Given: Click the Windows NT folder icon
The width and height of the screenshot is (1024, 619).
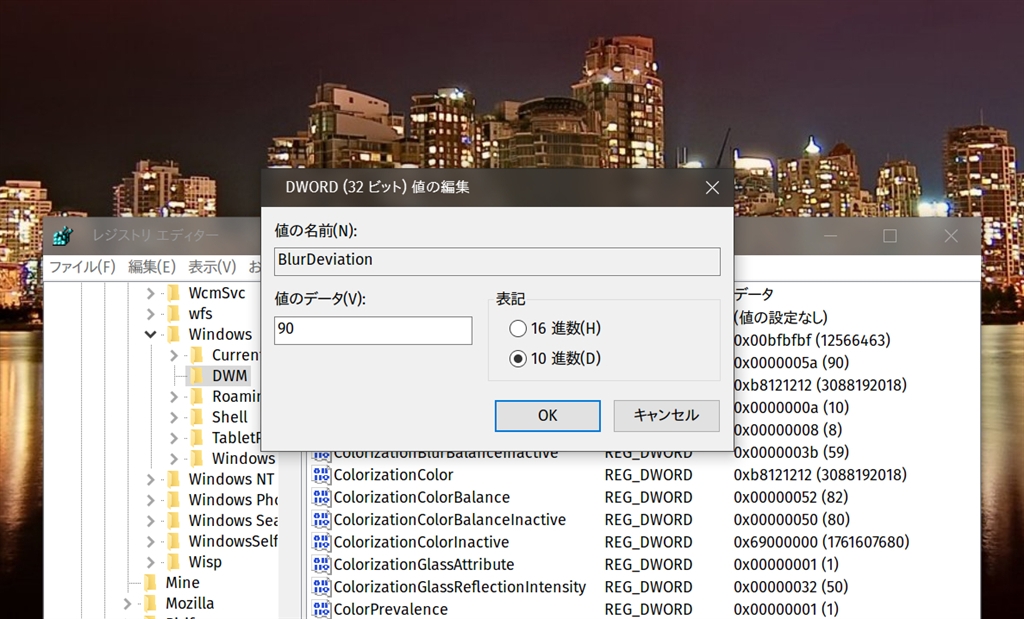Looking at the screenshot, I should tap(173, 479).
